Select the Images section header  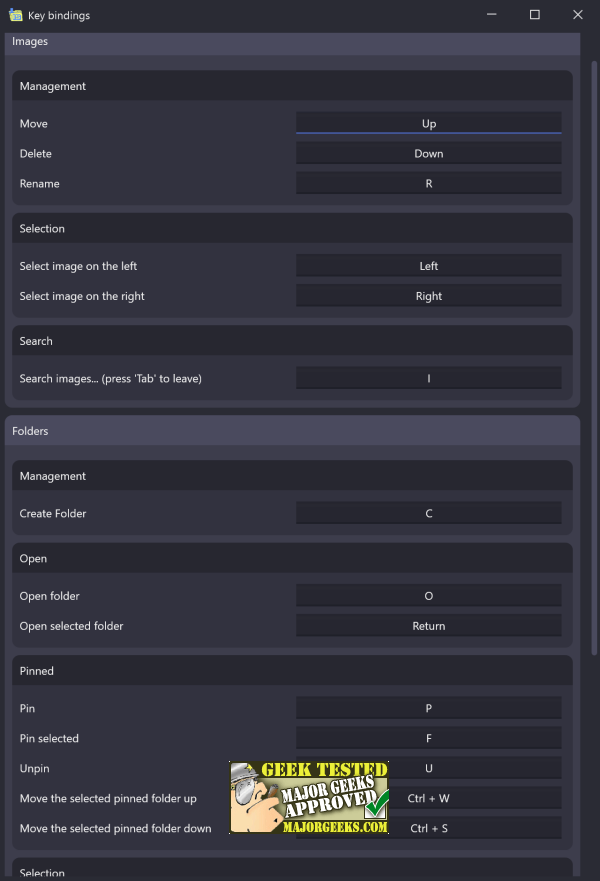point(30,41)
